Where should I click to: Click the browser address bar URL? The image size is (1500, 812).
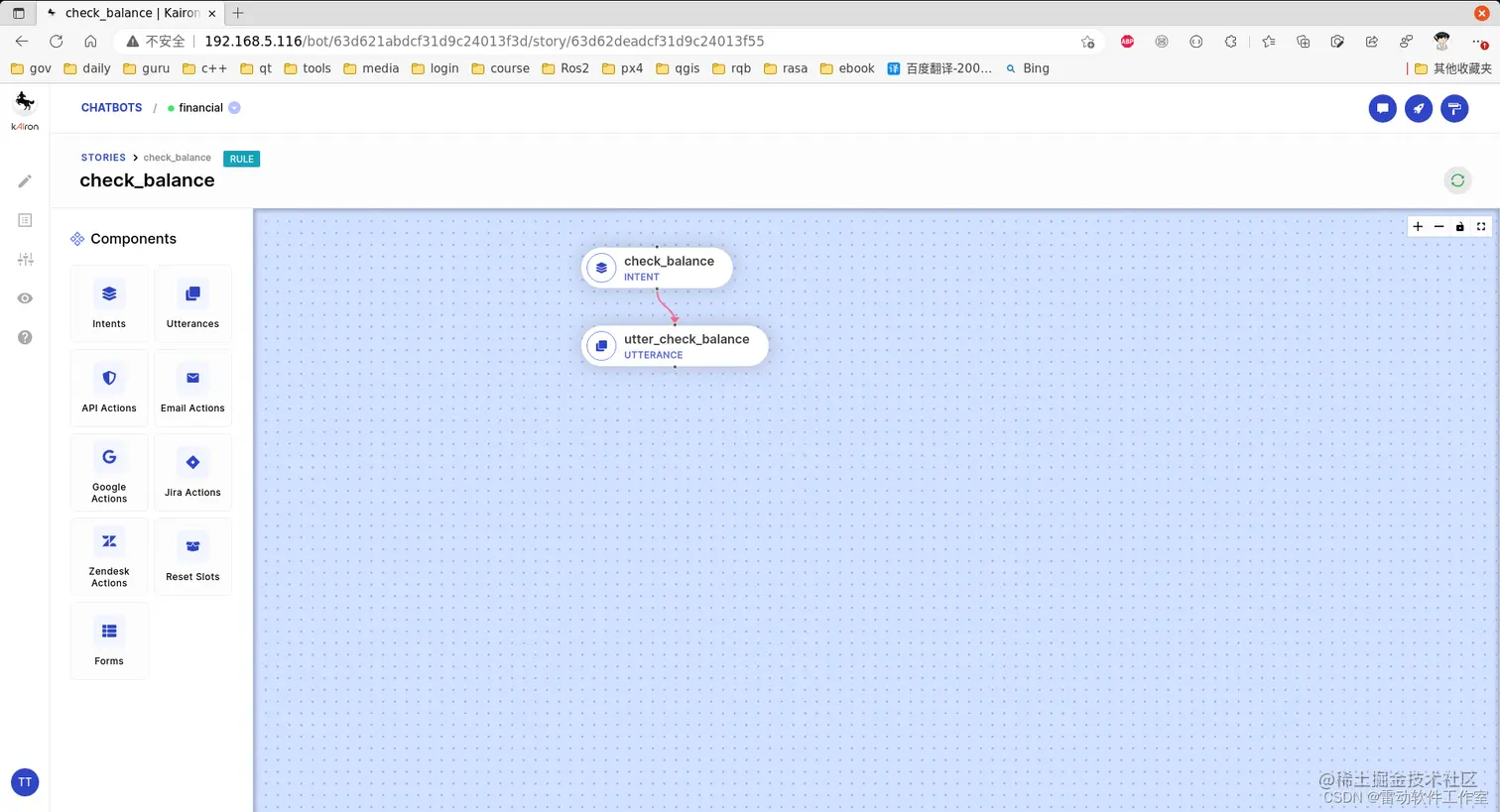484,41
